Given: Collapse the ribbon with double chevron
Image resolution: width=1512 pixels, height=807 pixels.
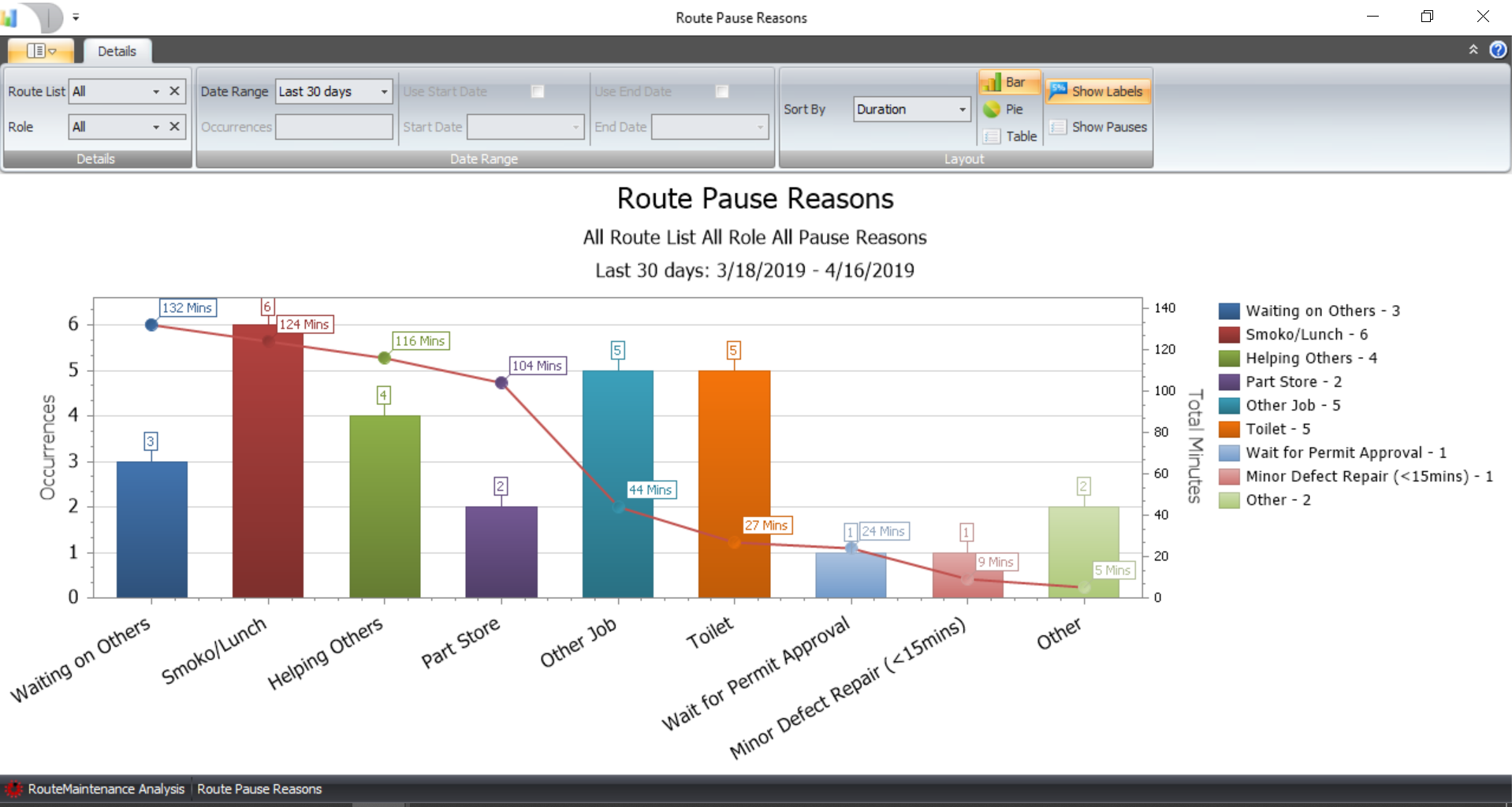Looking at the screenshot, I should click(x=1473, y=50).
